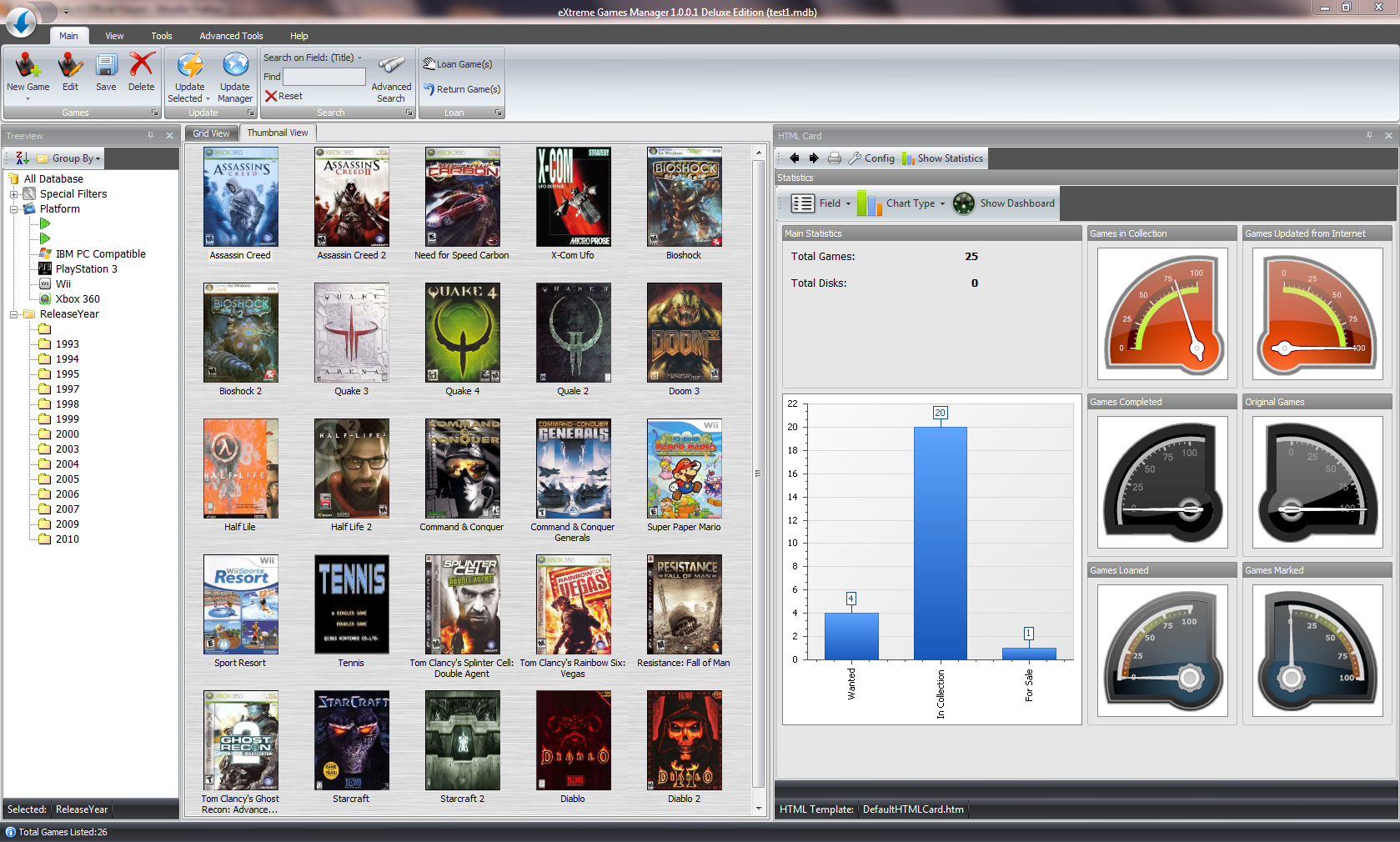The height and width of the screenshot is (842, 1400).
Task: Click the Update Selected icon
Action: [189, 64]
